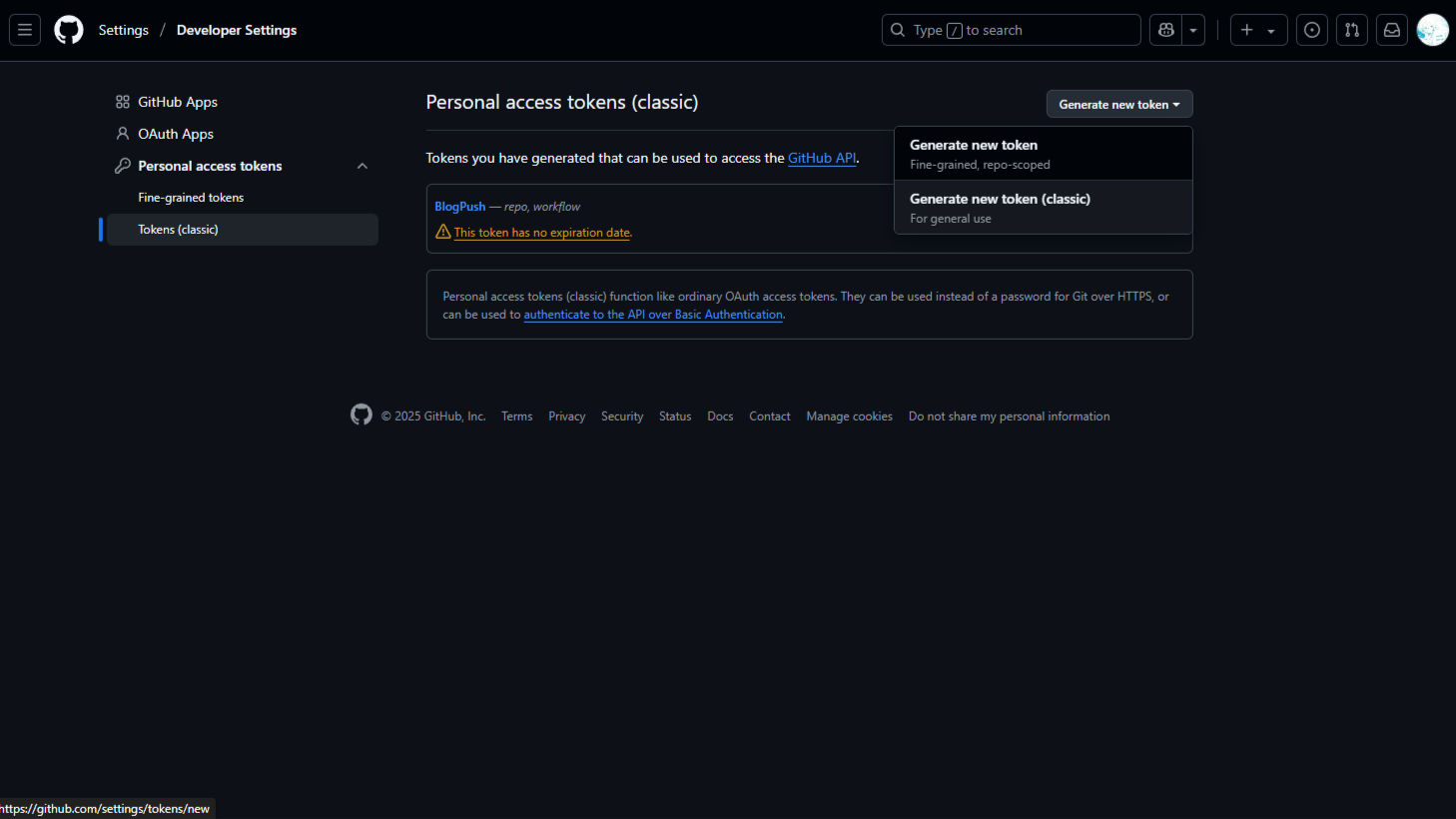
Task: Collapse the Personal access tokens chevron
Action: [x=363, y=166]
